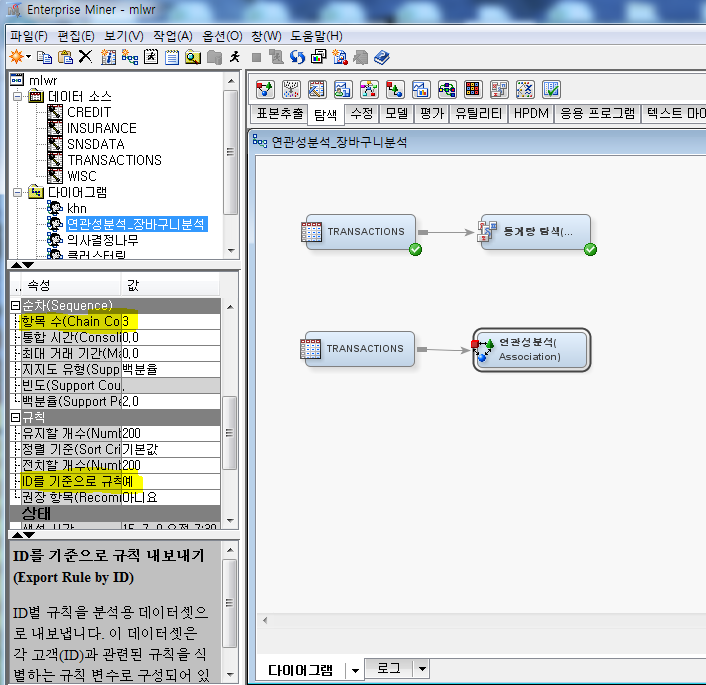The image size is (706, 685).
Task: Select the DMDB node tool icon
Action: coord(317,89)
